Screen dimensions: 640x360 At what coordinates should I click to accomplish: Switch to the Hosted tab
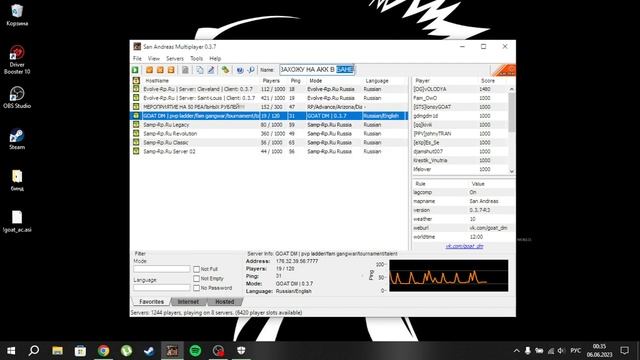(224, 302)
